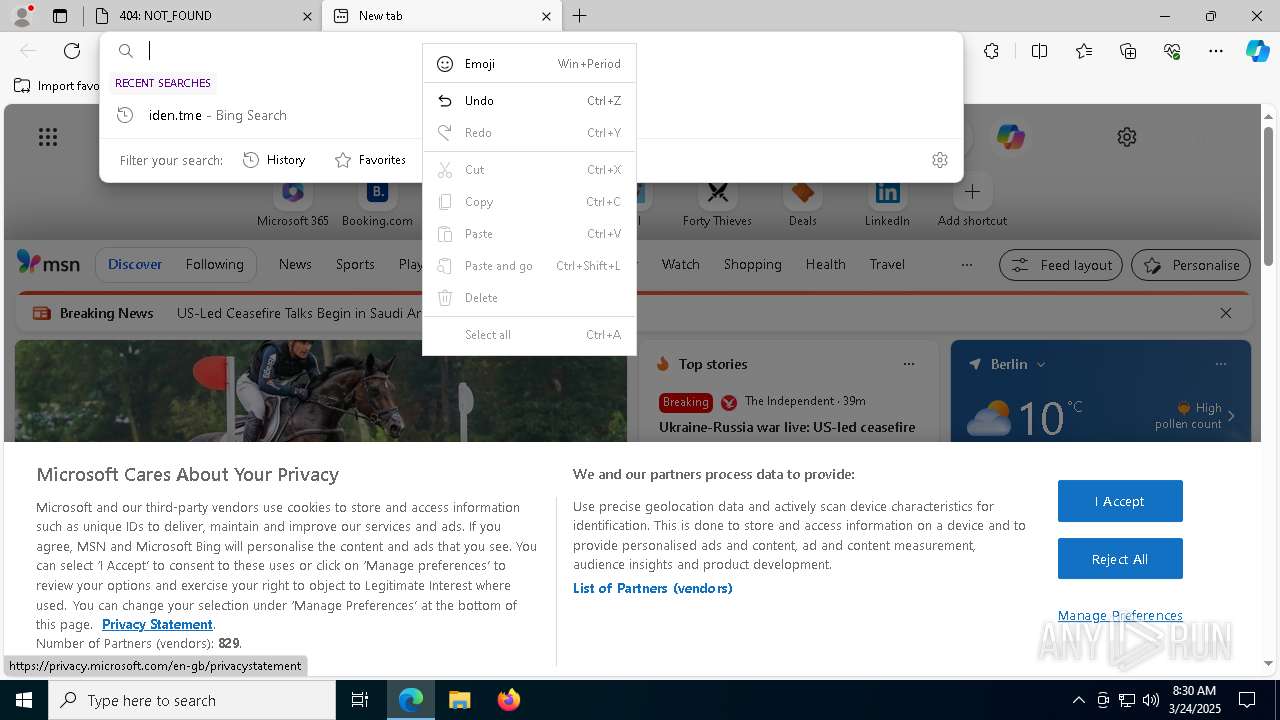Toggle the History search filter
The width and height of the screenshot is (1280, 720).
pyautogui.click(x=275, y=160)
